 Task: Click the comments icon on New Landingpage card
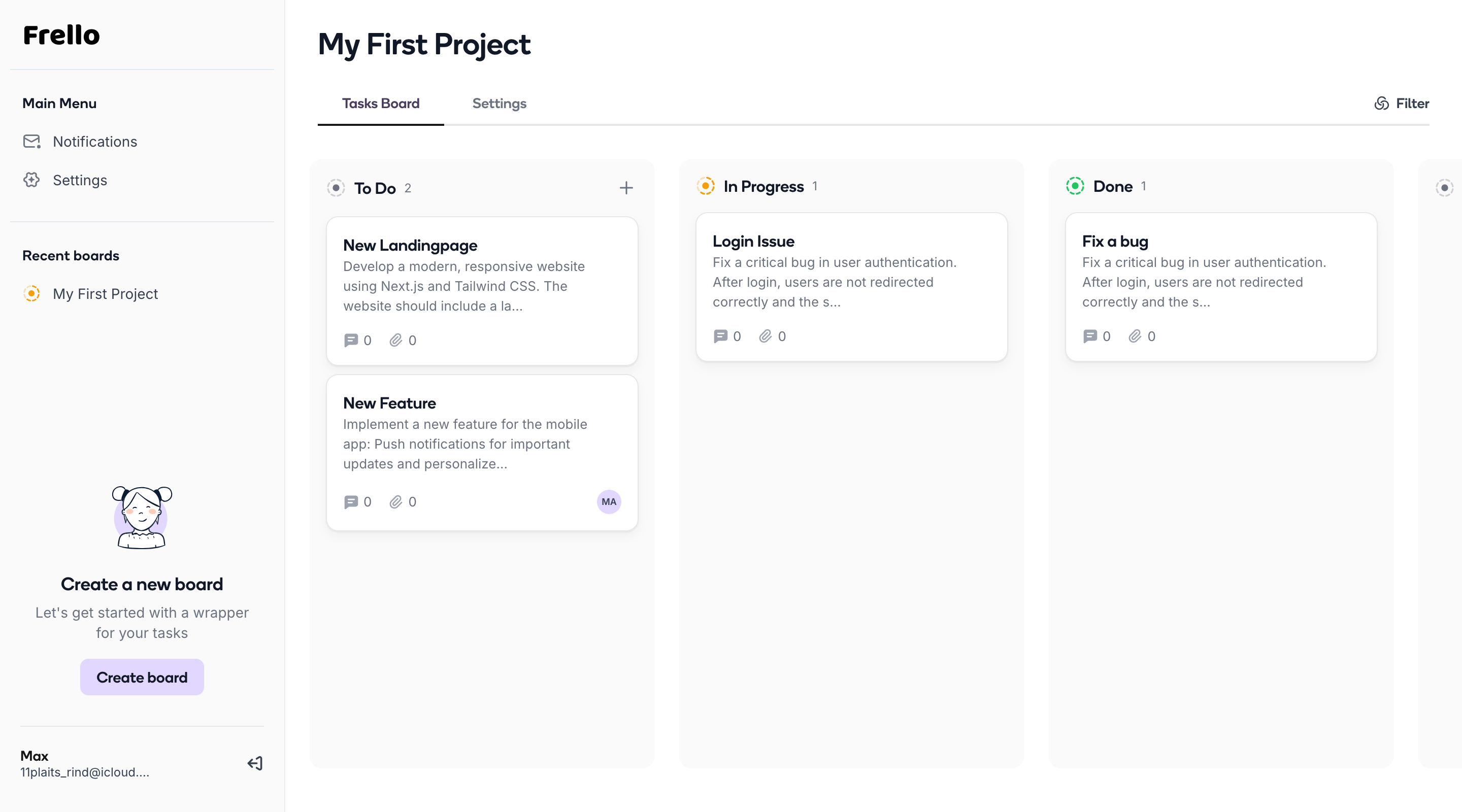pyautogui.click(x=351, y=340)
